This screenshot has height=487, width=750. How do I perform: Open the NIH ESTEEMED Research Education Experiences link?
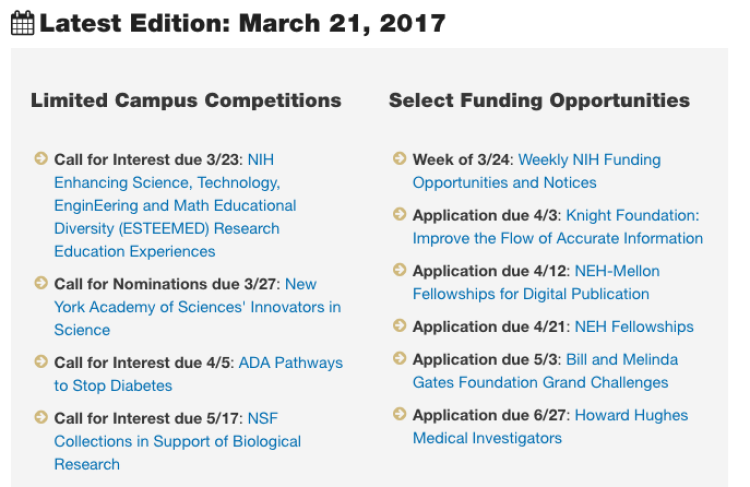coord(175,206)
